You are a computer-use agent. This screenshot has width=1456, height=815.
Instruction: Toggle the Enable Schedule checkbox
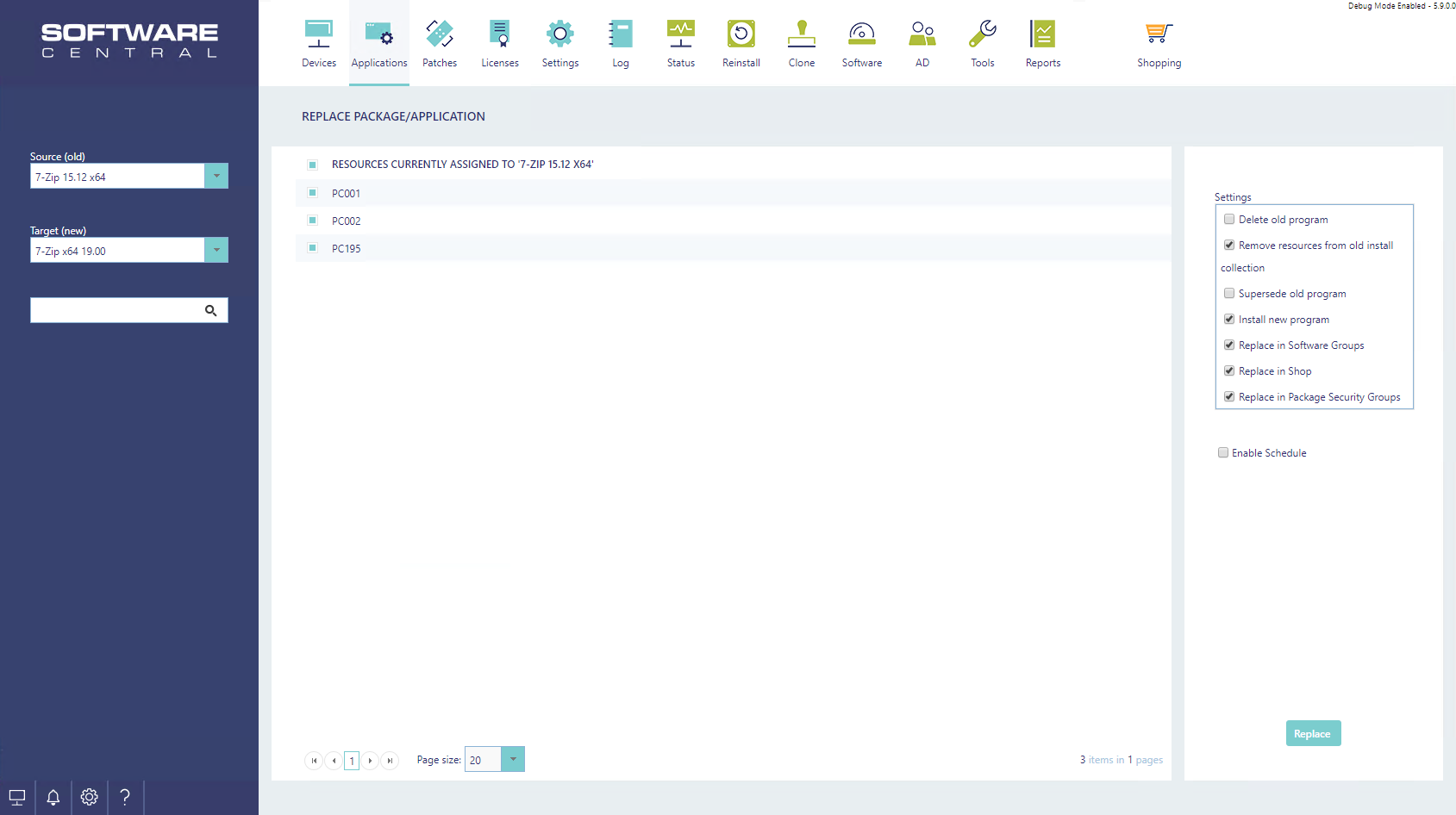(1223, 453)
